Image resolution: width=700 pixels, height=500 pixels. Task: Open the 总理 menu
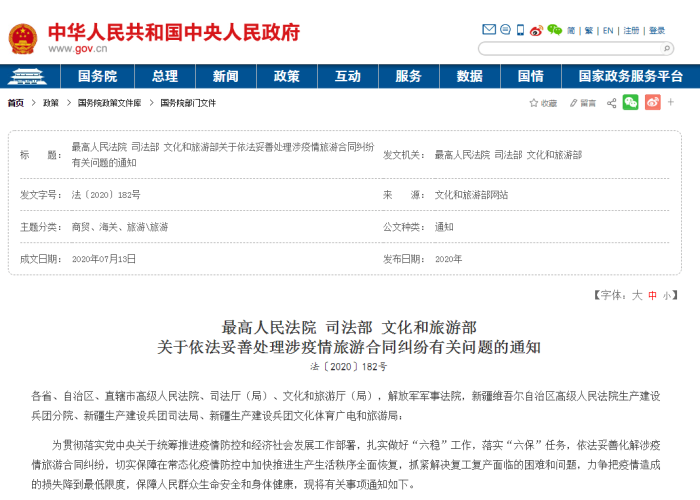click(x=165, y=76)
